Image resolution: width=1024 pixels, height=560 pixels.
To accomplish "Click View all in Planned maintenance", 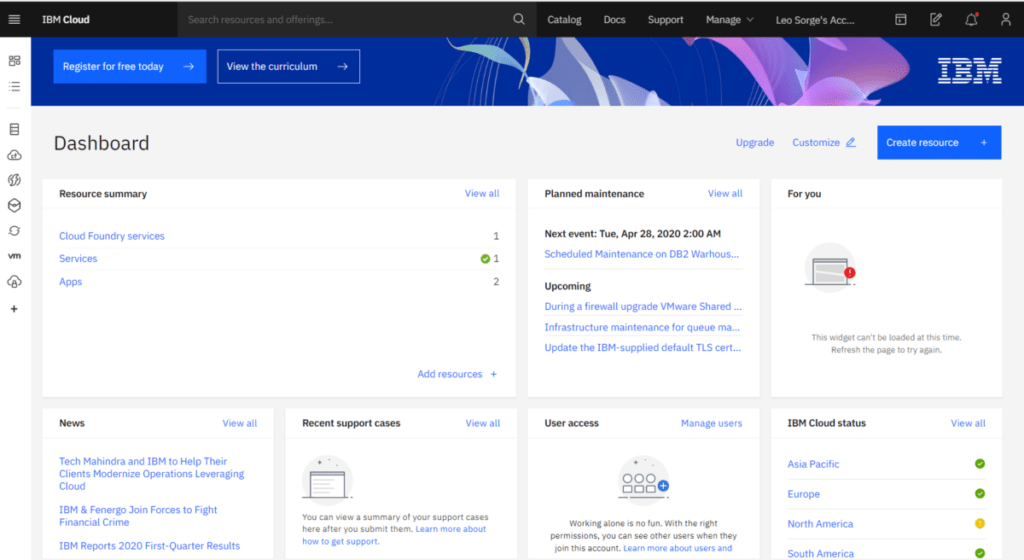I will coord(725,193).
